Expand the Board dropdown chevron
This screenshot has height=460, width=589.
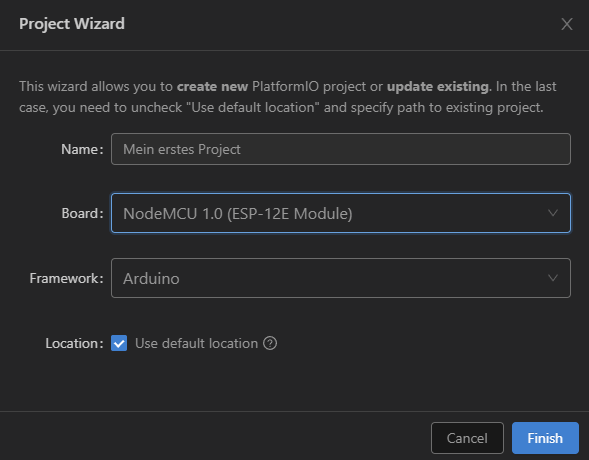(x=553, y=213)
